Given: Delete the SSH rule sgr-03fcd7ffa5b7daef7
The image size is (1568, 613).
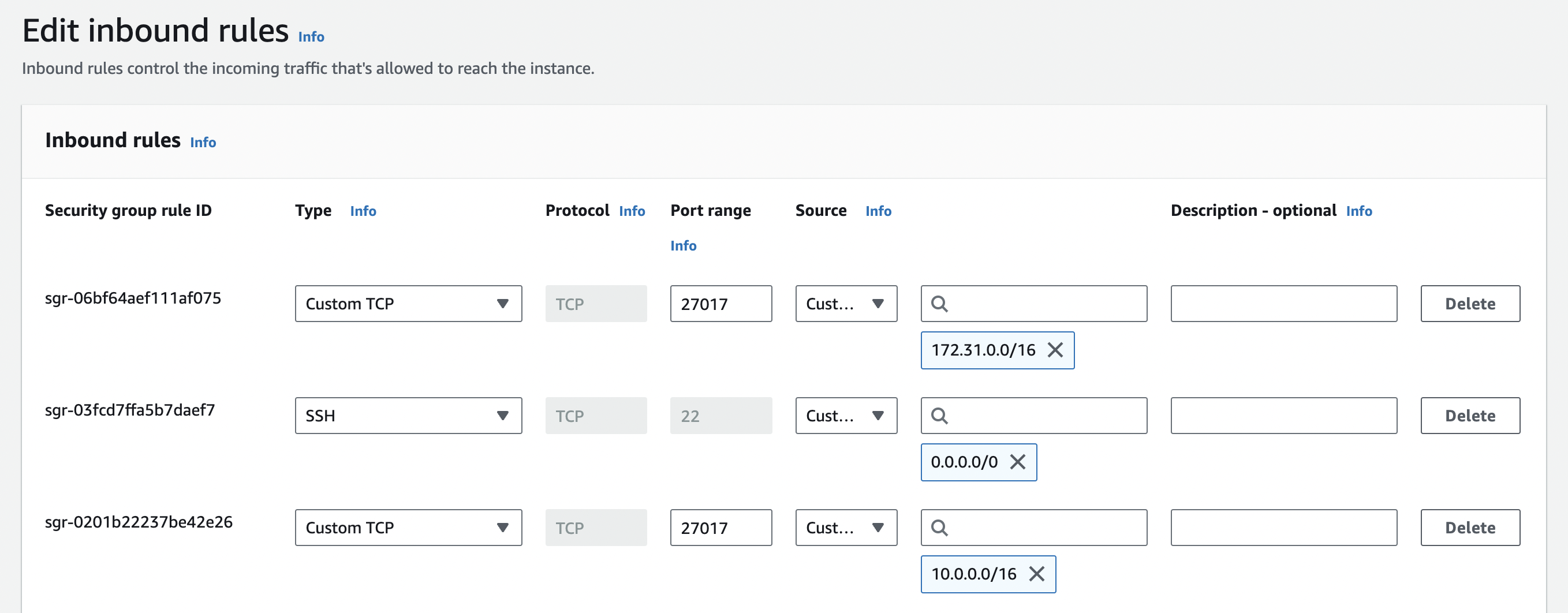Looking at the screenshot, I should click(1469, 416).
